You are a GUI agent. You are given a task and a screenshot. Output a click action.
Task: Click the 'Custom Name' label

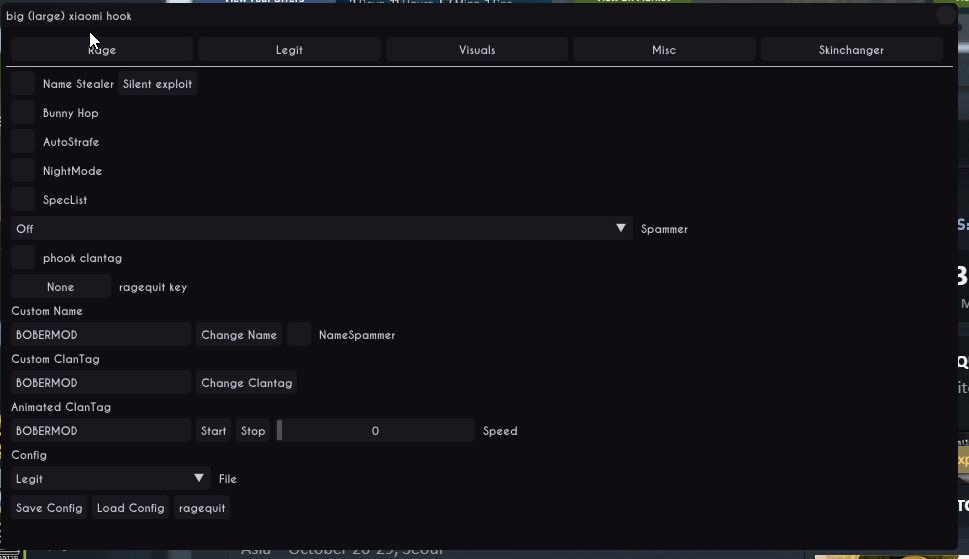coord(47,311)
